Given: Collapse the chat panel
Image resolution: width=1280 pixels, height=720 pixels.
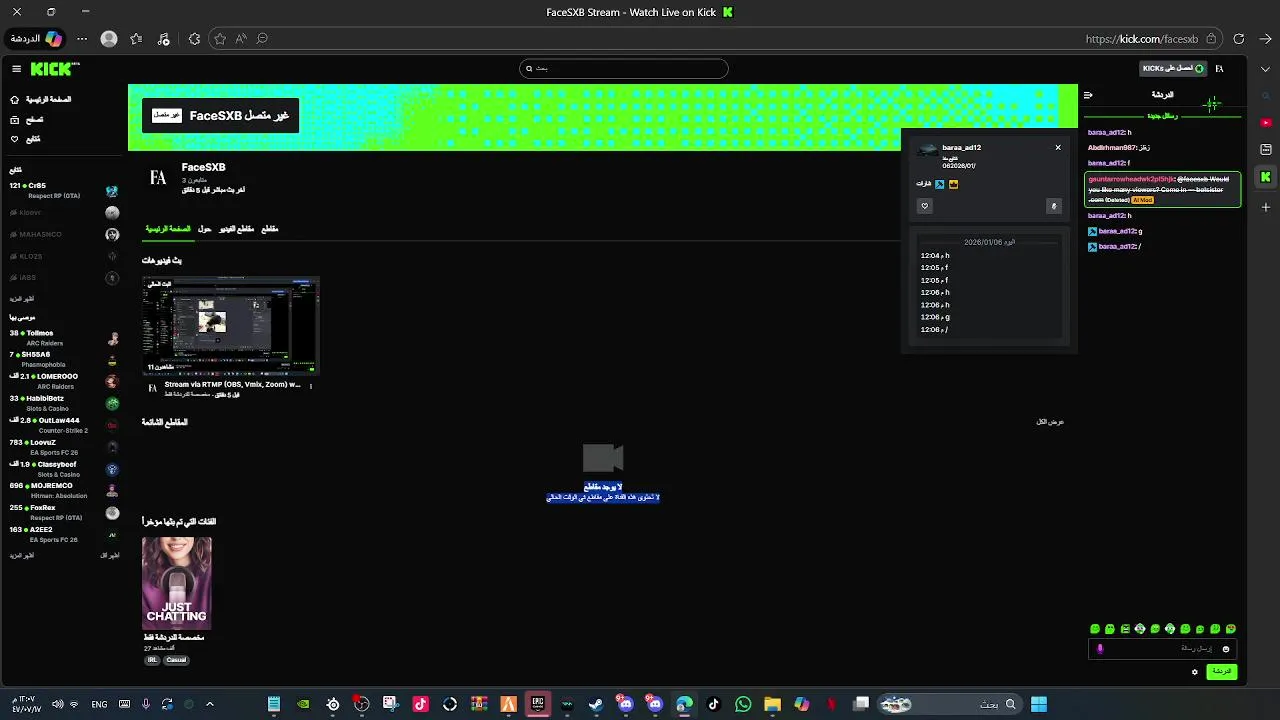Looking at the screenshot, I should 1088,95.
